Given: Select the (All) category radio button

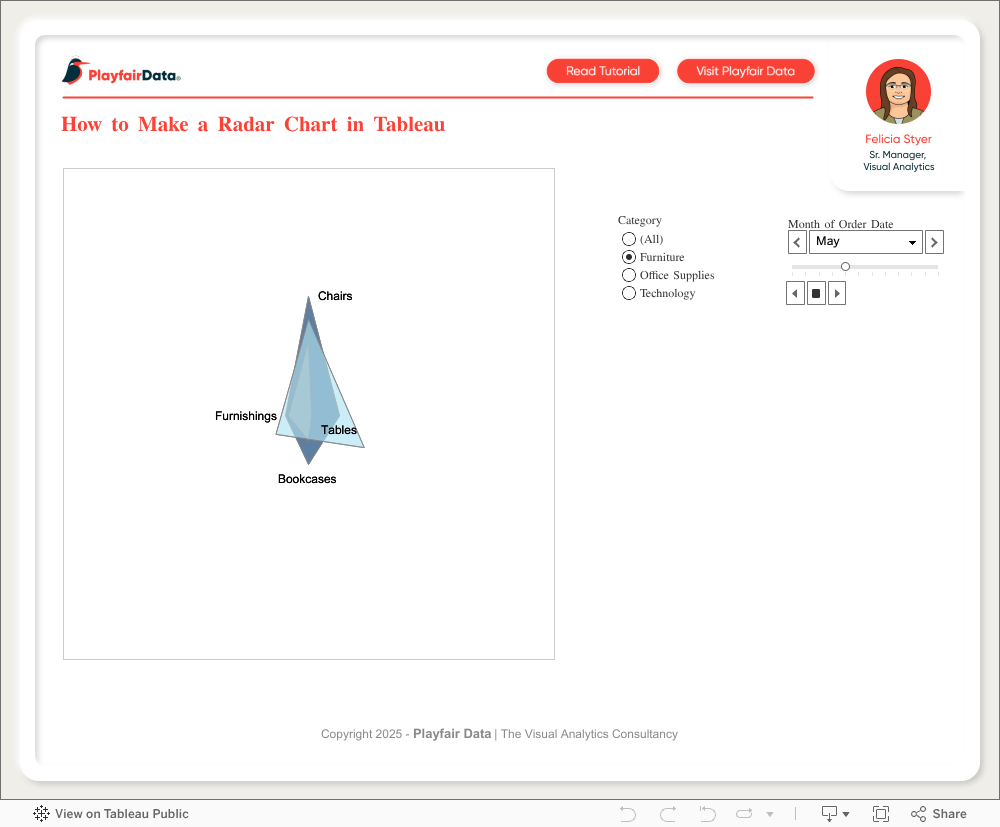Looking at the screenshot, I should click(629, 239).
